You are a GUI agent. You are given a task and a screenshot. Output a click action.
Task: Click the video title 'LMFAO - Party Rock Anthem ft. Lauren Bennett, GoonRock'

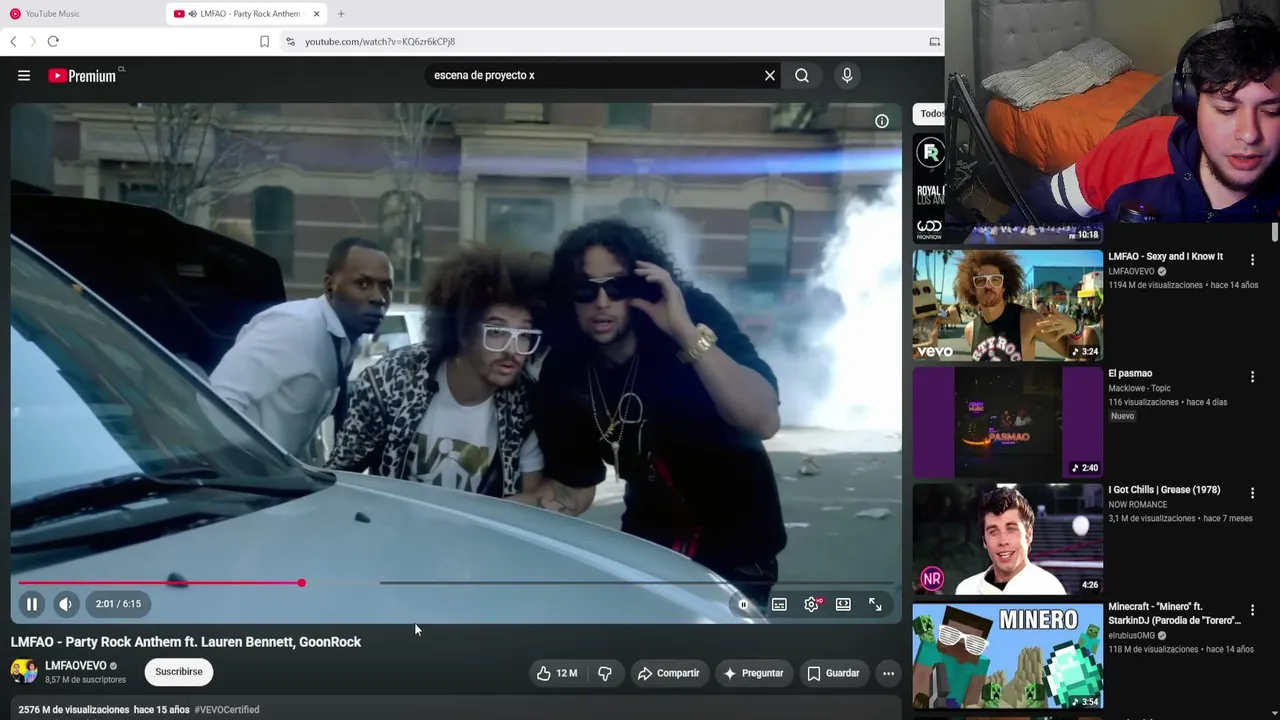[x=186, y=642]
